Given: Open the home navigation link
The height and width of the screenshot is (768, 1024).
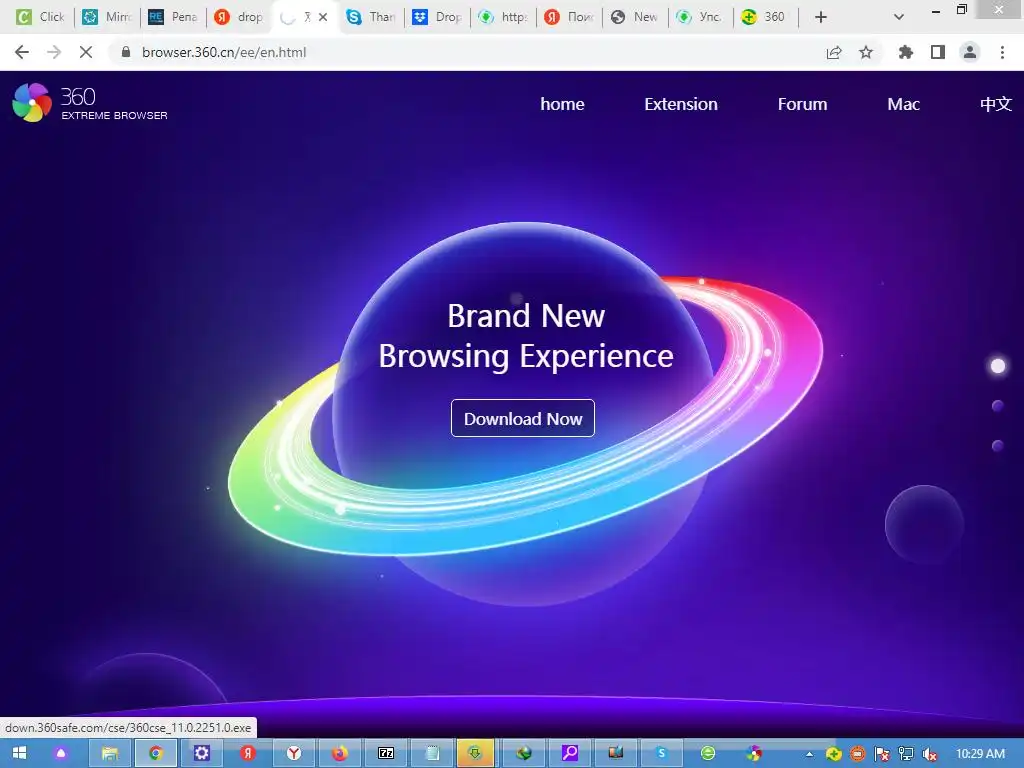Looking at the screenshot, I should click(x=562, y=104).
